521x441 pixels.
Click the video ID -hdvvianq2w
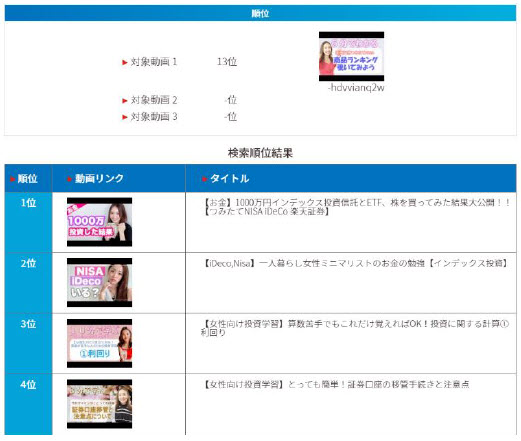[356, 88]
